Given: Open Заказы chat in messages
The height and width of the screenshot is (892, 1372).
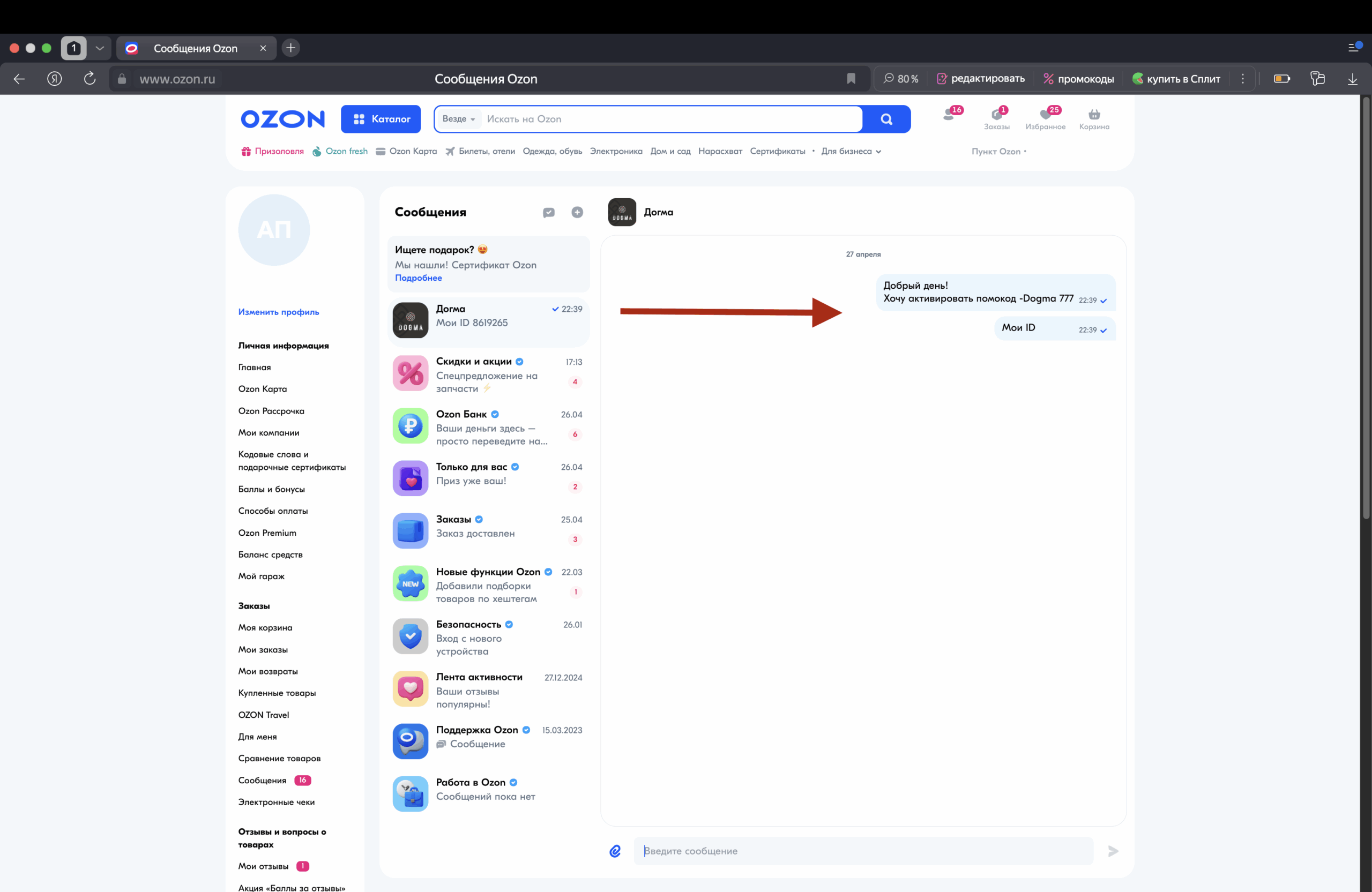Looking at the screenshot, I should (x=488, y=531).
